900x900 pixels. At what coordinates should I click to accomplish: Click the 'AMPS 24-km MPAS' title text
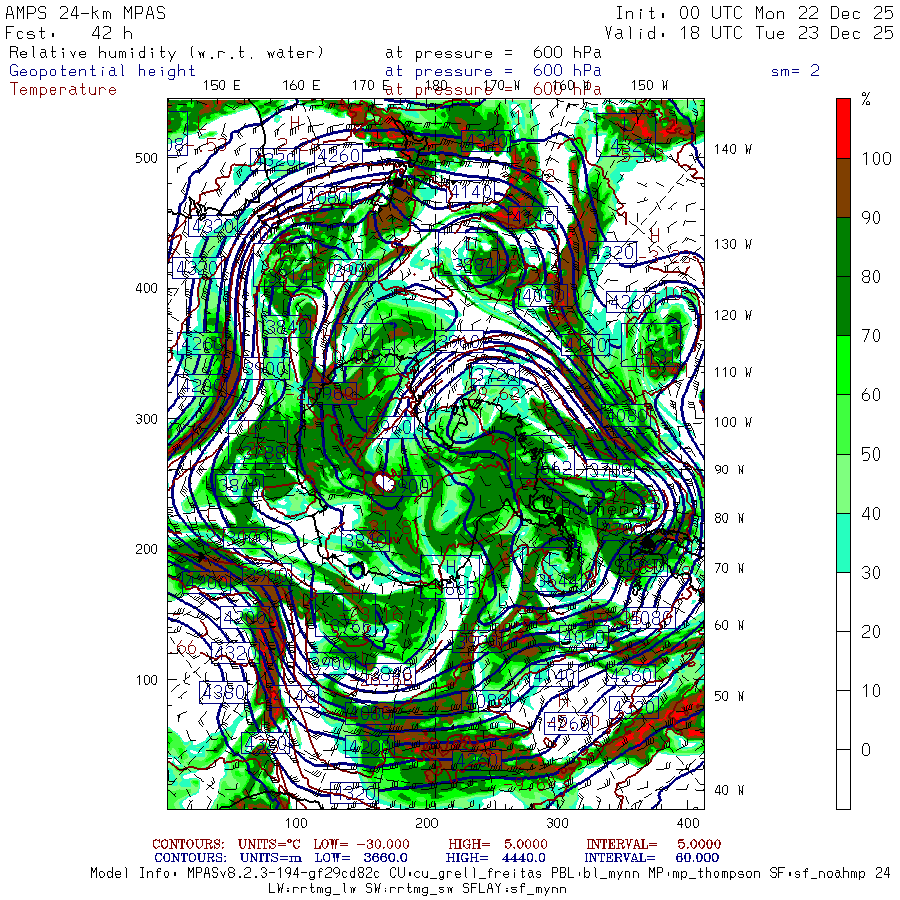(x=86, y=13)
